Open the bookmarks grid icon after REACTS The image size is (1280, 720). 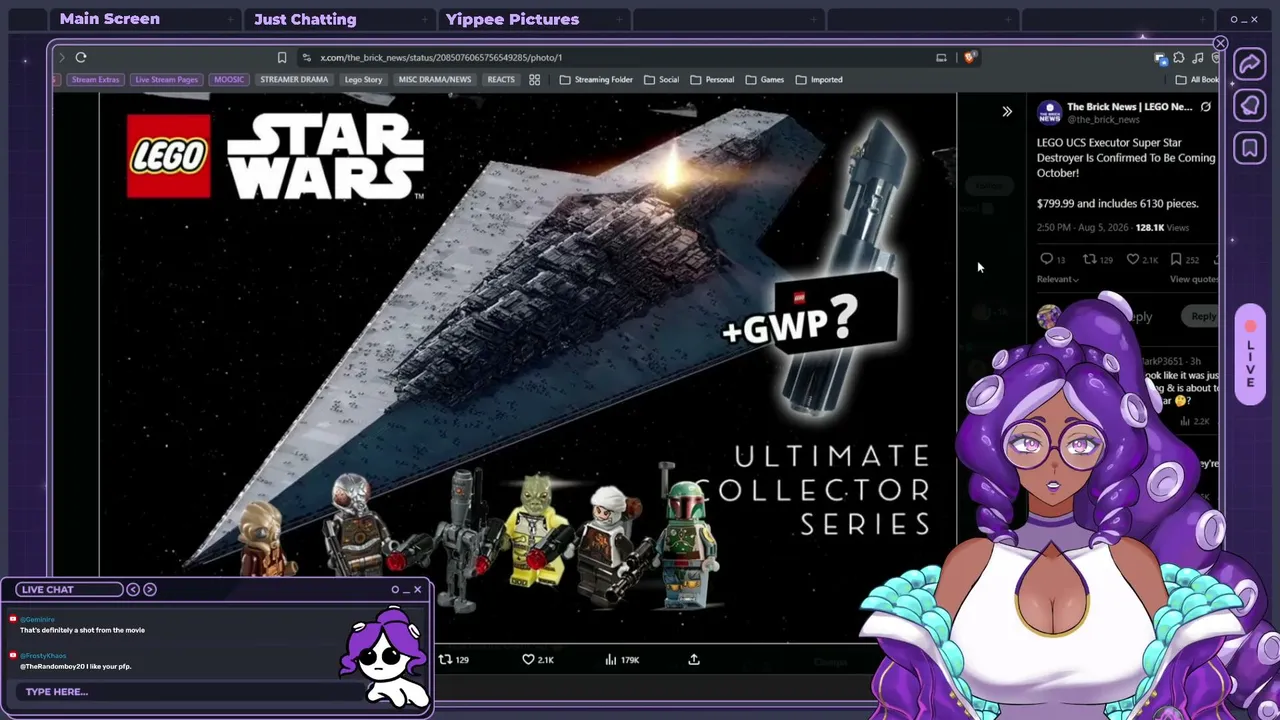(x=535, y=80)
